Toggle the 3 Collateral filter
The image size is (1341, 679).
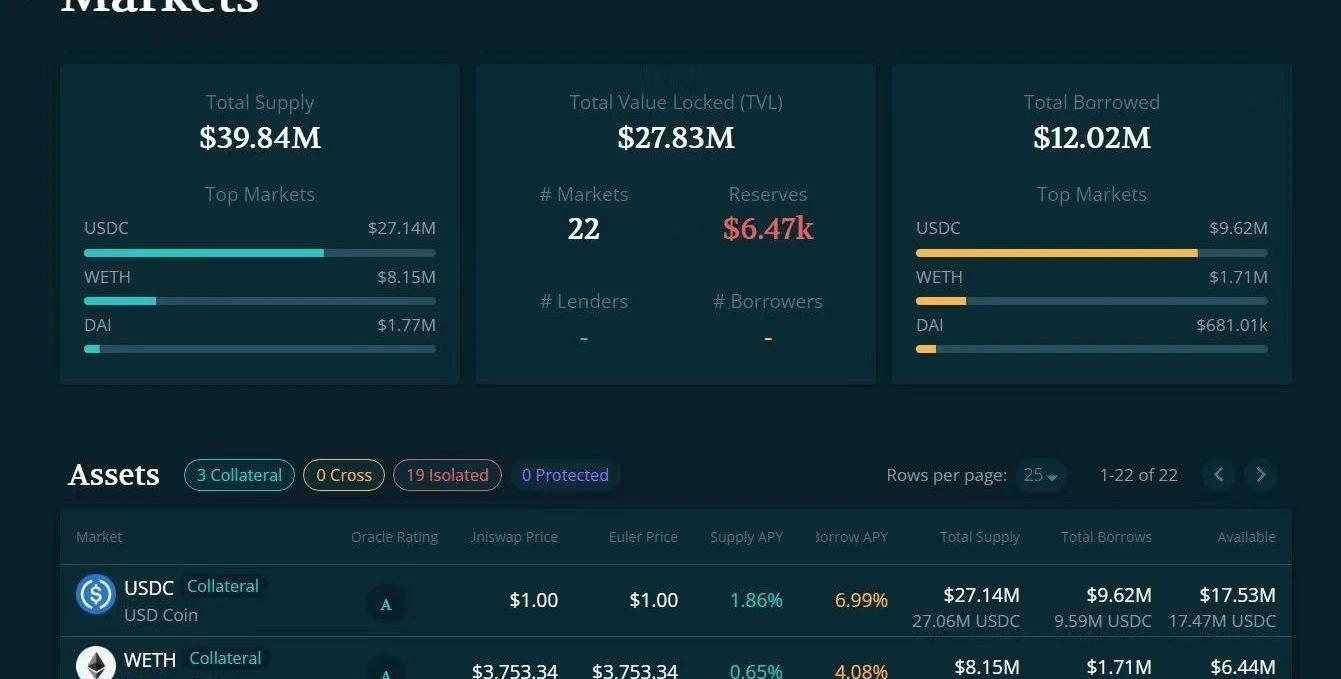click(239, 475)
